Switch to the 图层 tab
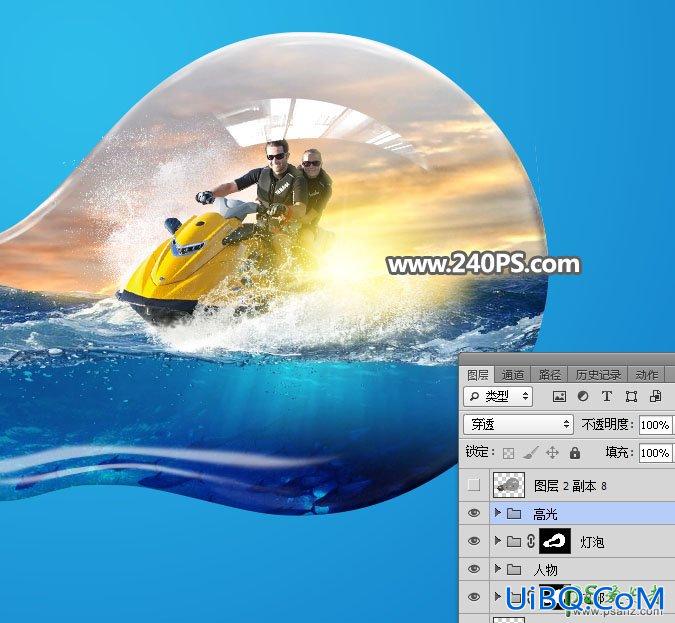 point(477,375)
